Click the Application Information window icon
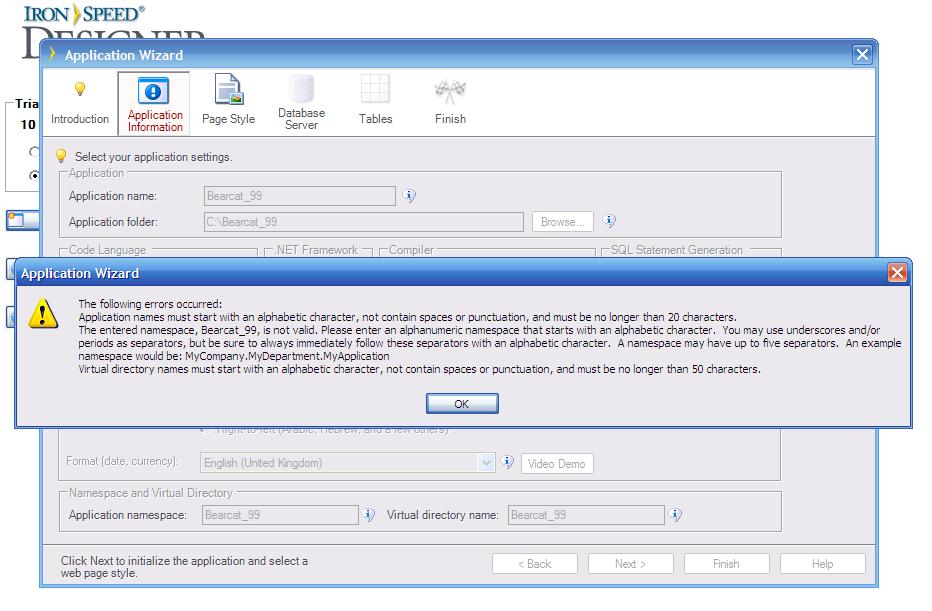Screen dimensions: 932x611 click(x=153, y=91)
